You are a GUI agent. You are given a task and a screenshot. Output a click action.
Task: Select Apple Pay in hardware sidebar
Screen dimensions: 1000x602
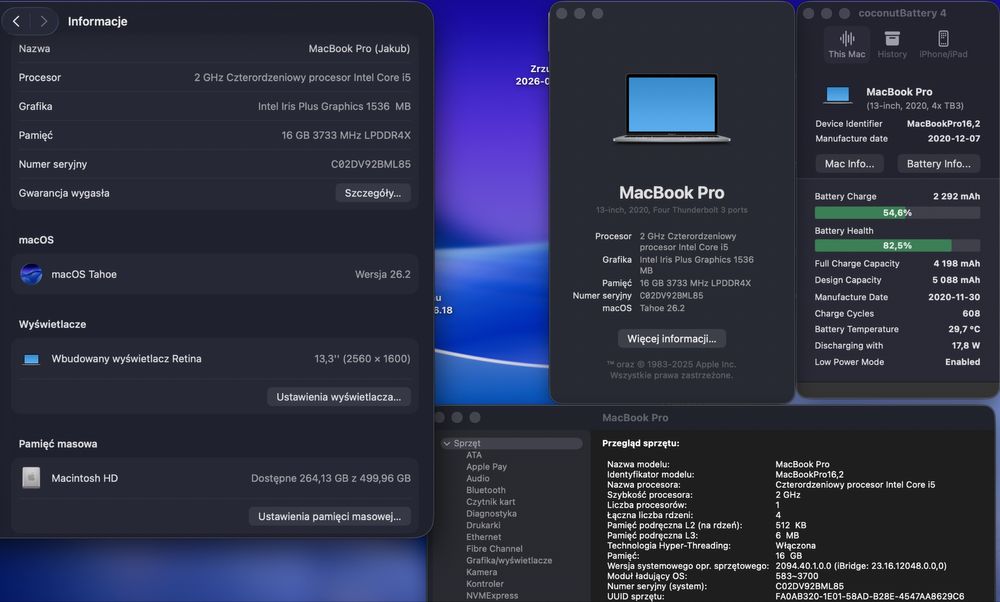click(487, 467)
